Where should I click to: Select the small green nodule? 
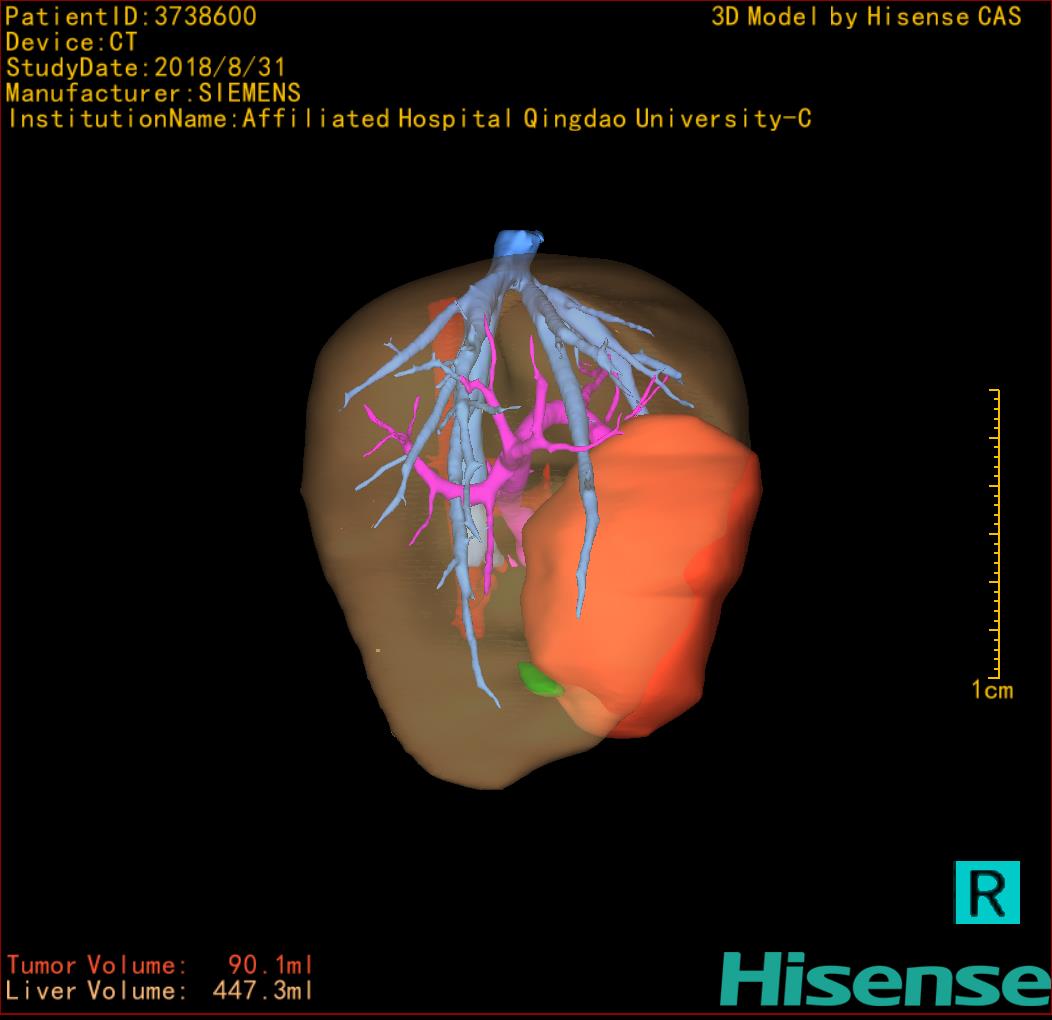point(540,680)
